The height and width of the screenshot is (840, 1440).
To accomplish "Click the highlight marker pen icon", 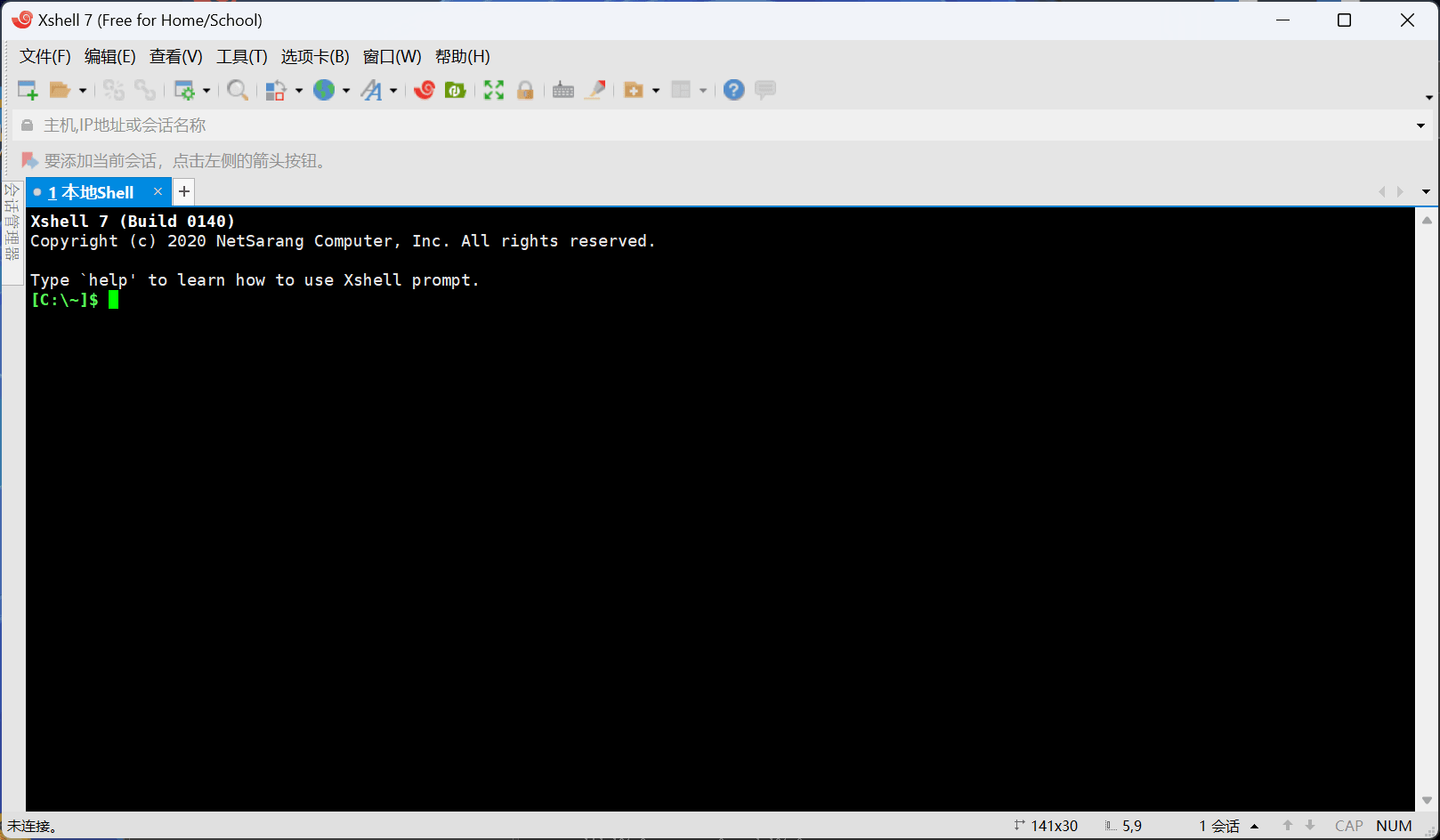I will (x=595, y=90).
